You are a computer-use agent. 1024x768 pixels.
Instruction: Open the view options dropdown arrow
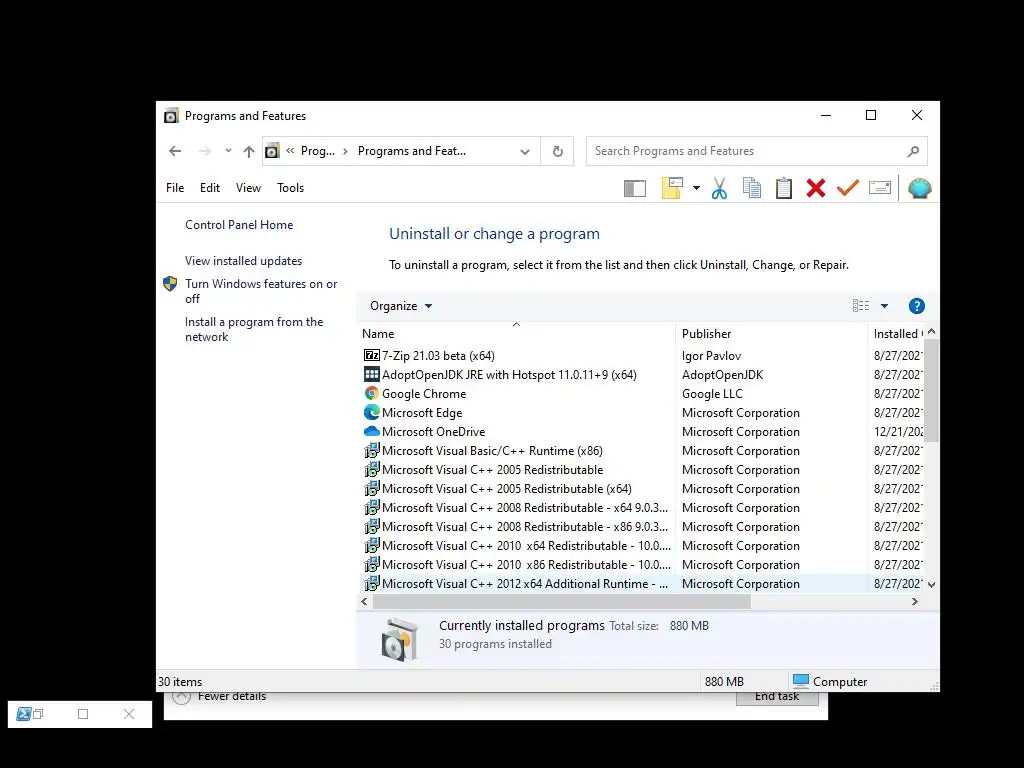(884, 306)
